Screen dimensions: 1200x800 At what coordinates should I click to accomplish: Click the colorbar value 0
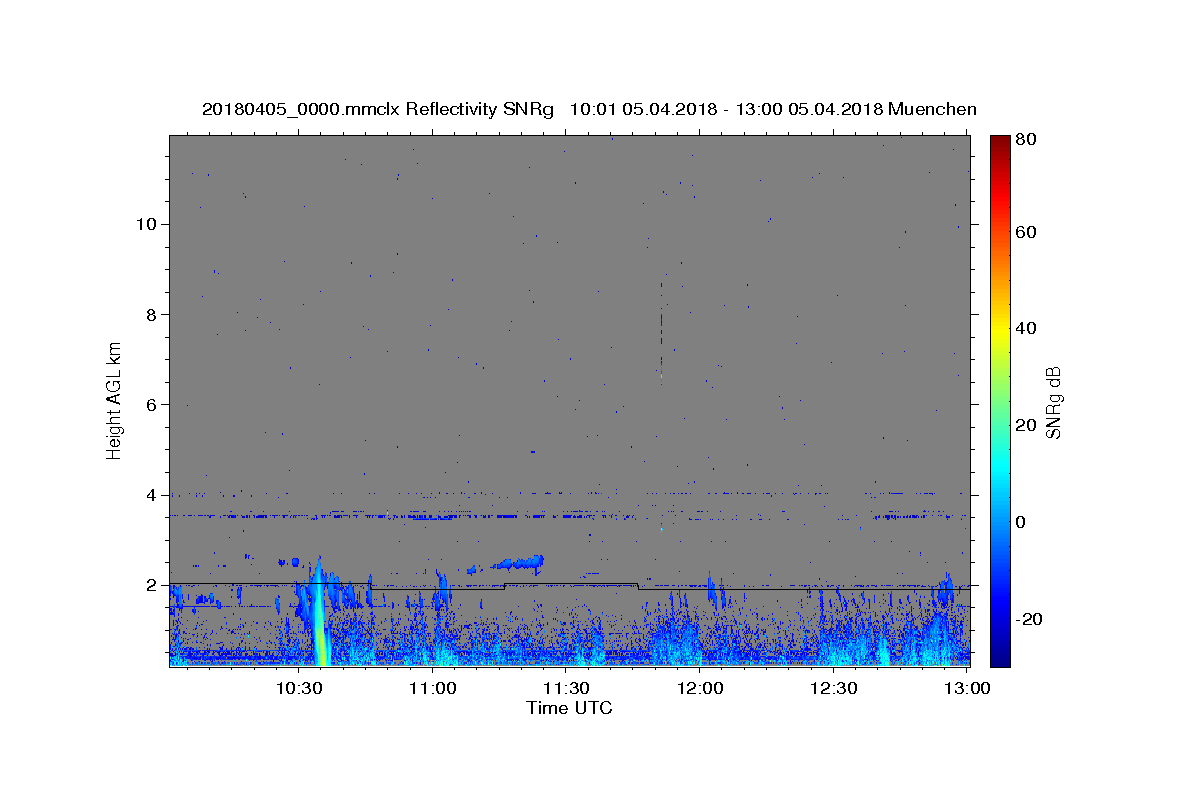tap(1019, 522)
